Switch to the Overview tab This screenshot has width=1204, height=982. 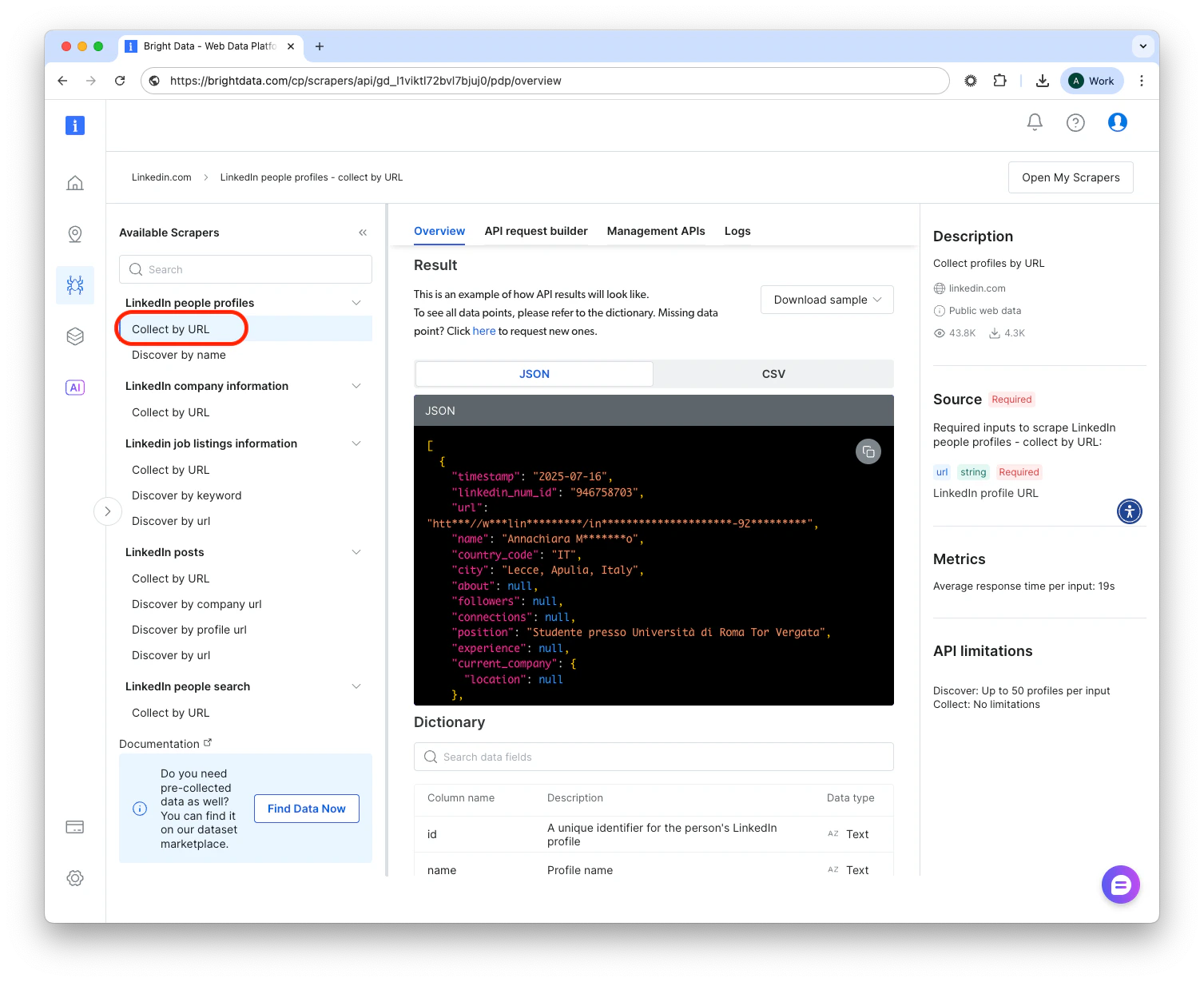[x=439, y=231]
